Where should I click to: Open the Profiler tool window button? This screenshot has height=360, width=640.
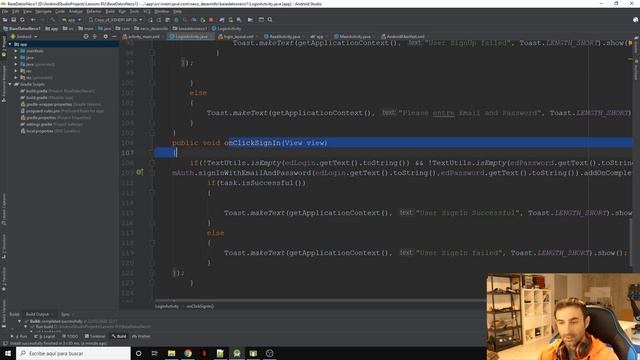pos(141,336)
